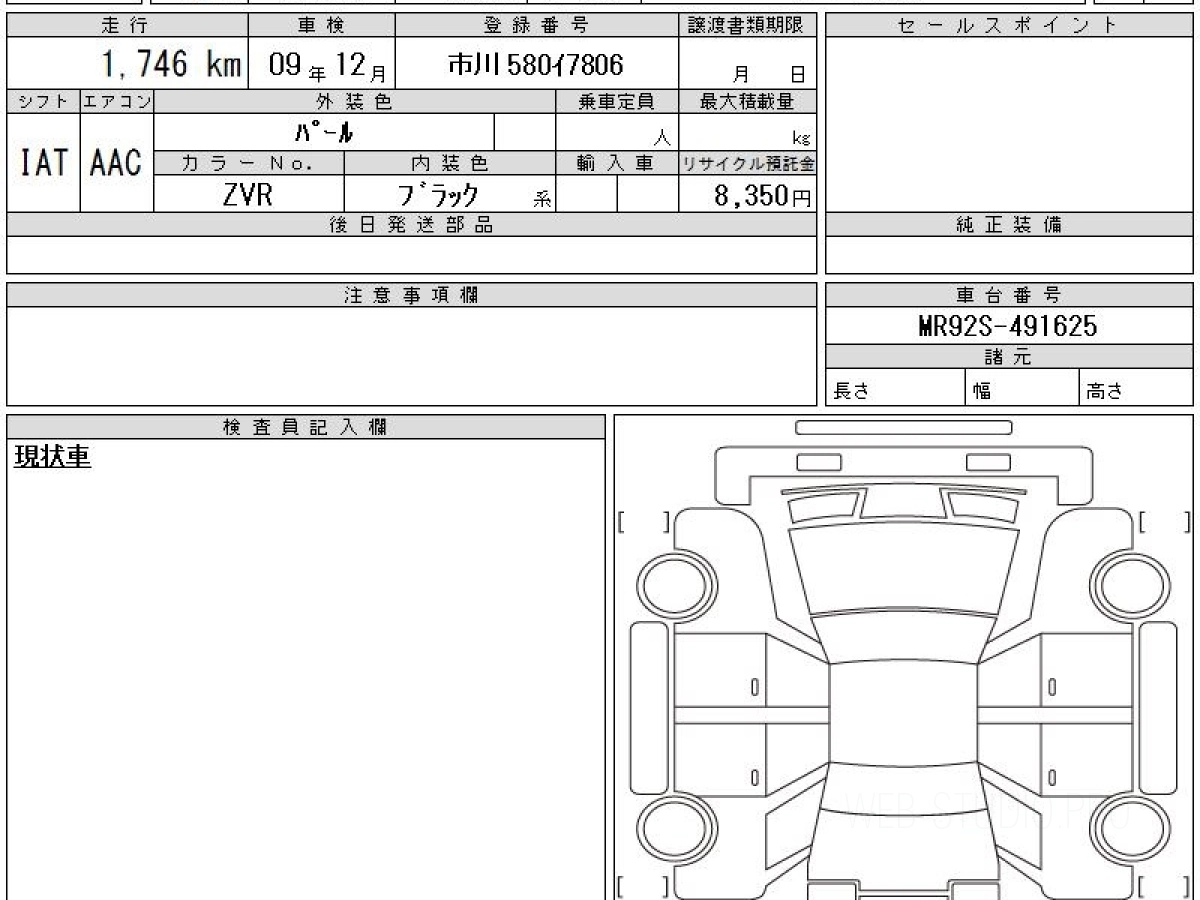Click the 純正装備 section header
Viewport: 1200px width, 900px height.
(x=1008, y=225)
